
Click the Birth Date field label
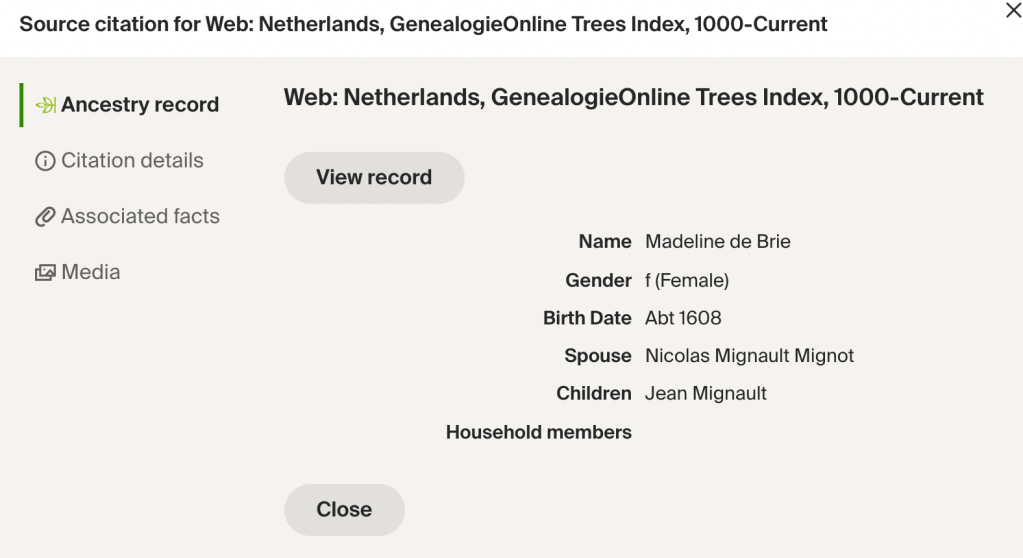coord(587,318)
